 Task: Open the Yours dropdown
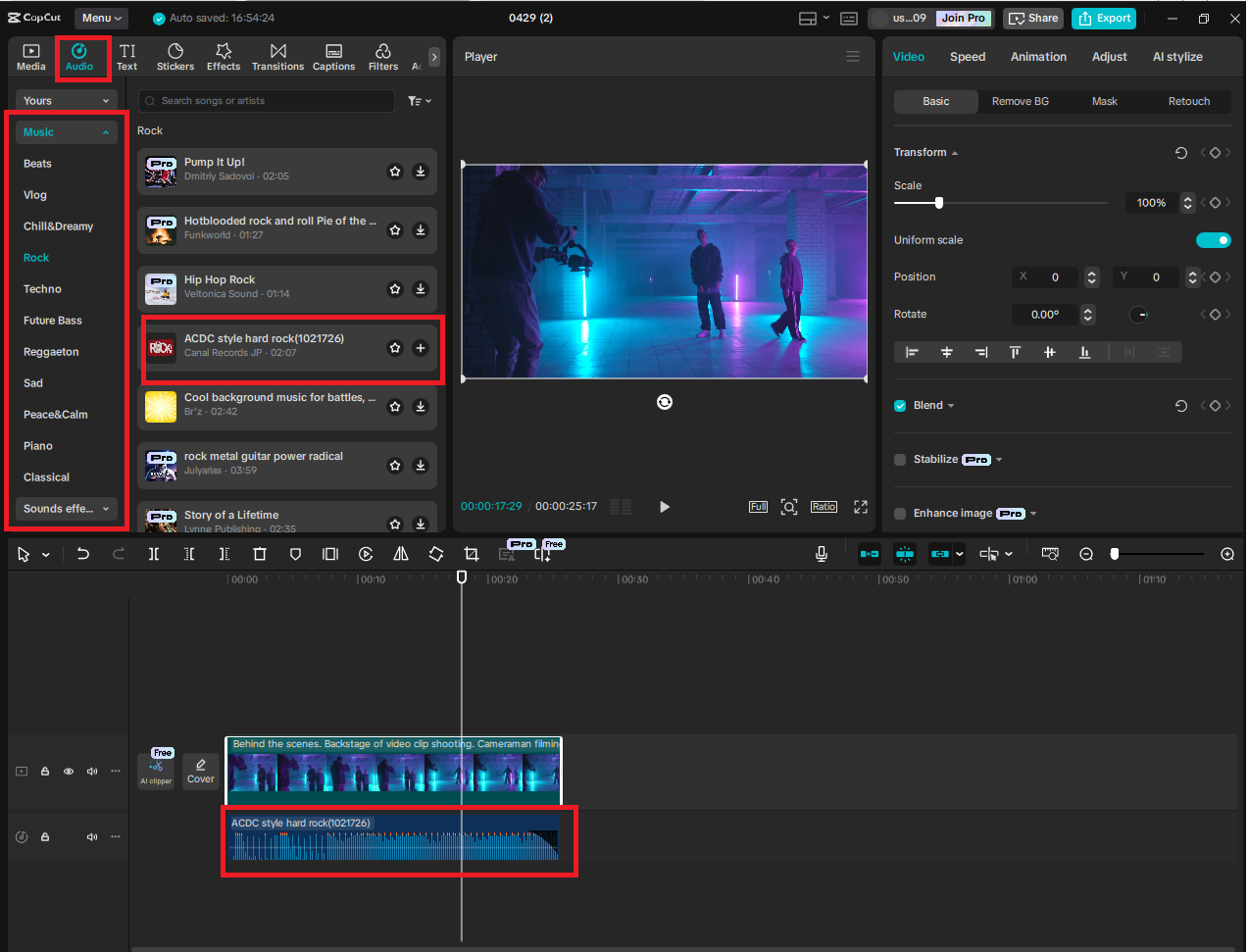tap(67, 101)
